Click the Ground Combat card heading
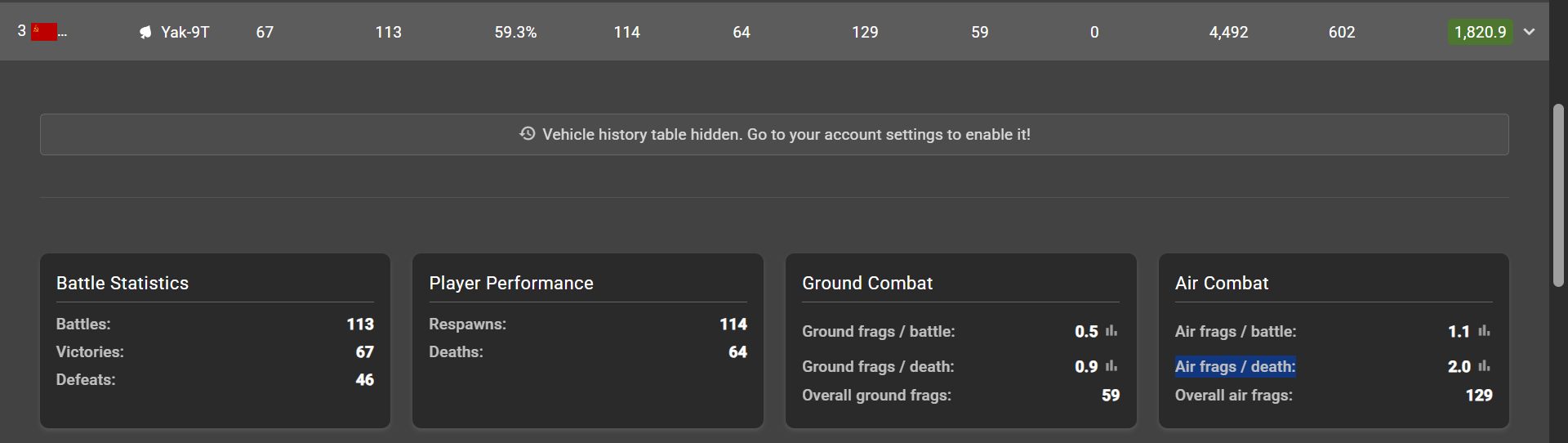1568x443 pixels. pos(867,283)
